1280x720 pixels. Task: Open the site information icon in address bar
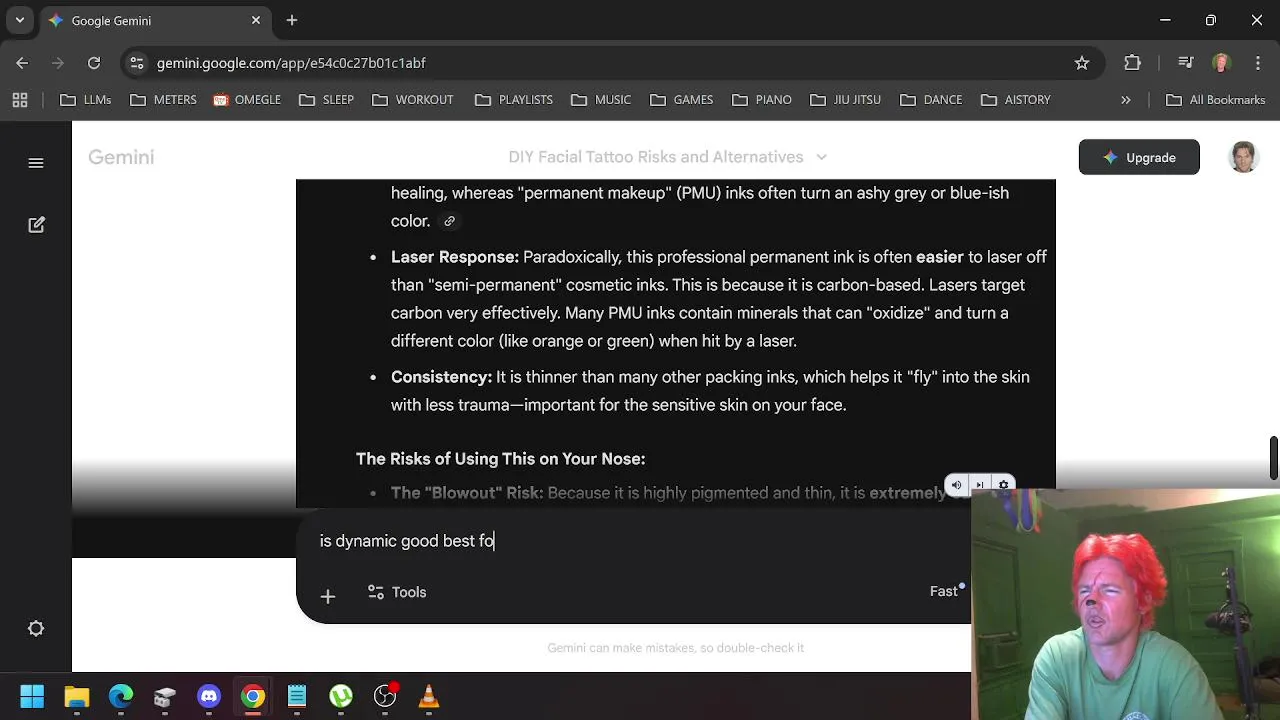pyautogui.click(x=137, y=63)
